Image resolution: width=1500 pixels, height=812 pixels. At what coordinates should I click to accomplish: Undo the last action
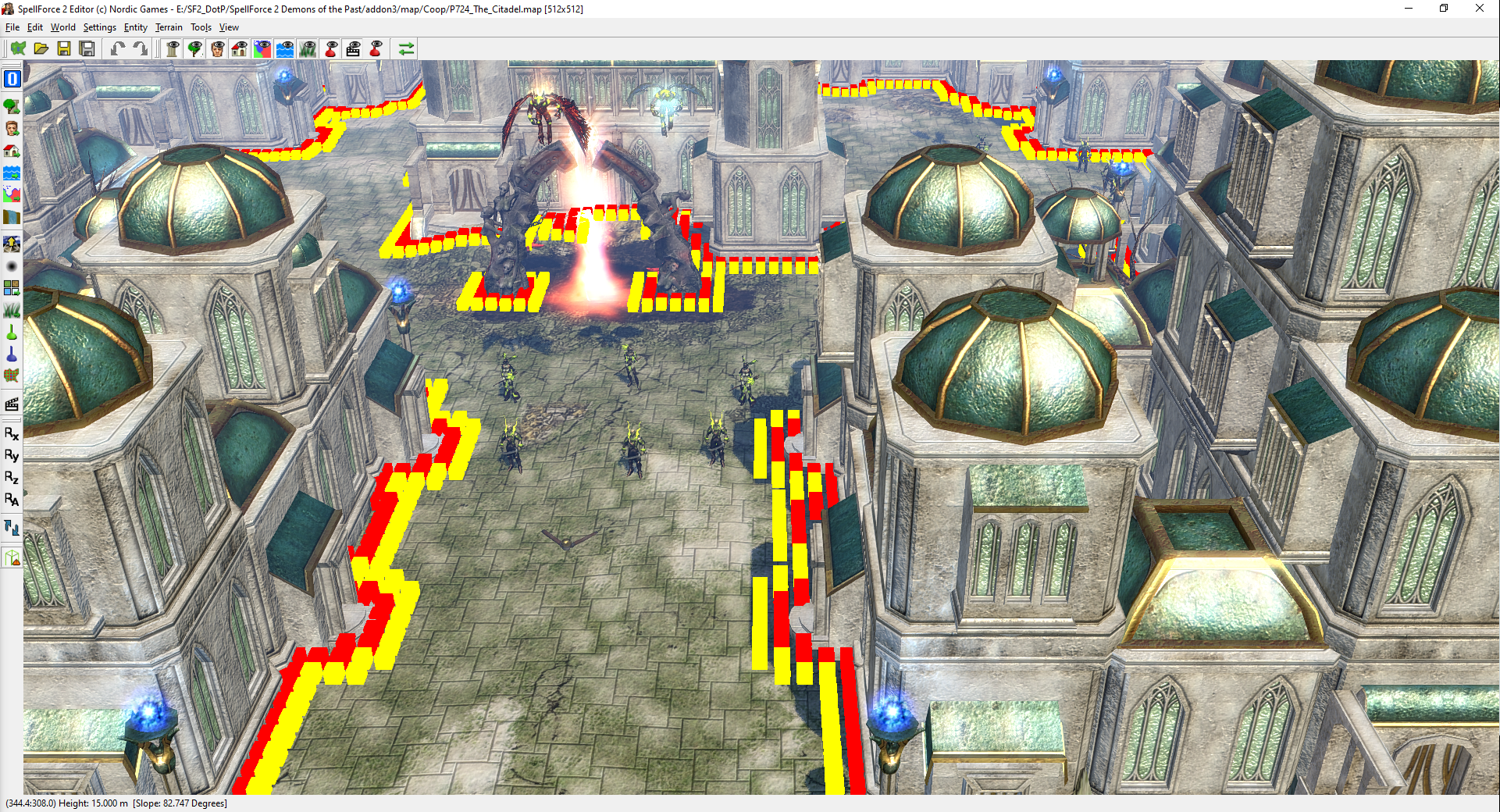click(117, 49)
